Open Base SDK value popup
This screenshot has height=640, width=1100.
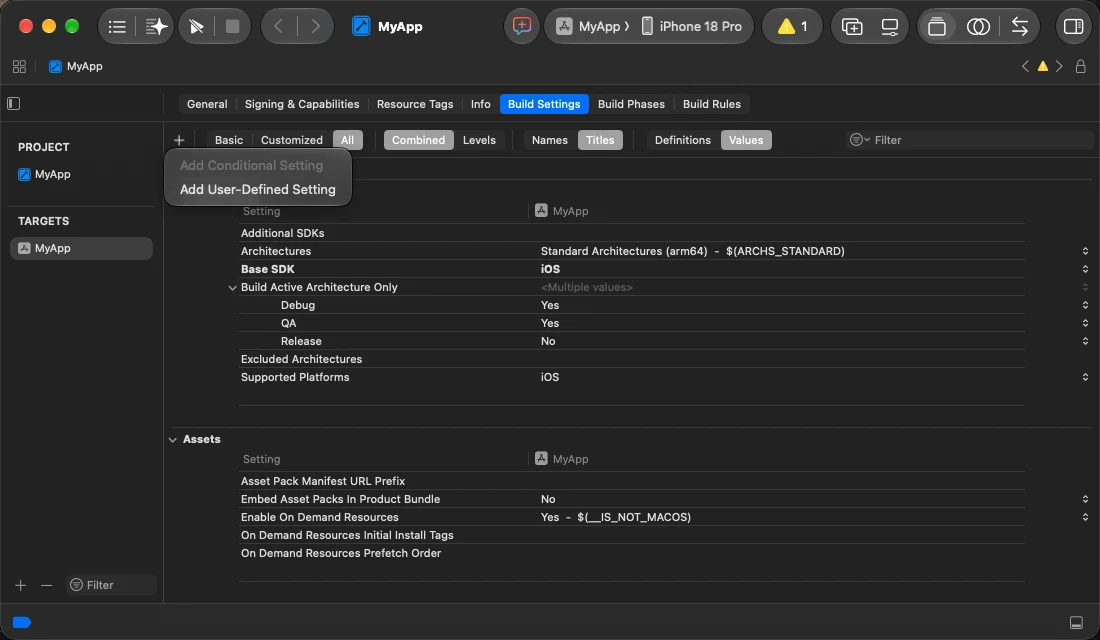1085,269
